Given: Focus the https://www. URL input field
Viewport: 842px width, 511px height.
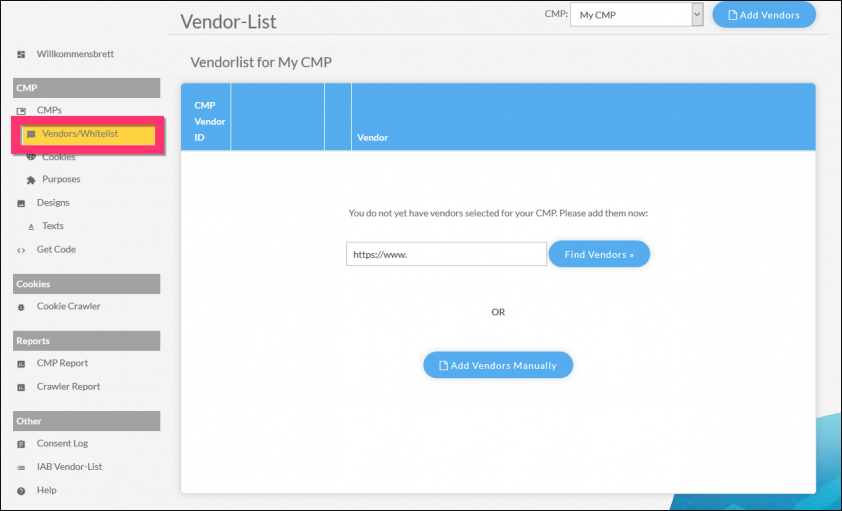Looking at the screenshot, I should pos(446,254).
